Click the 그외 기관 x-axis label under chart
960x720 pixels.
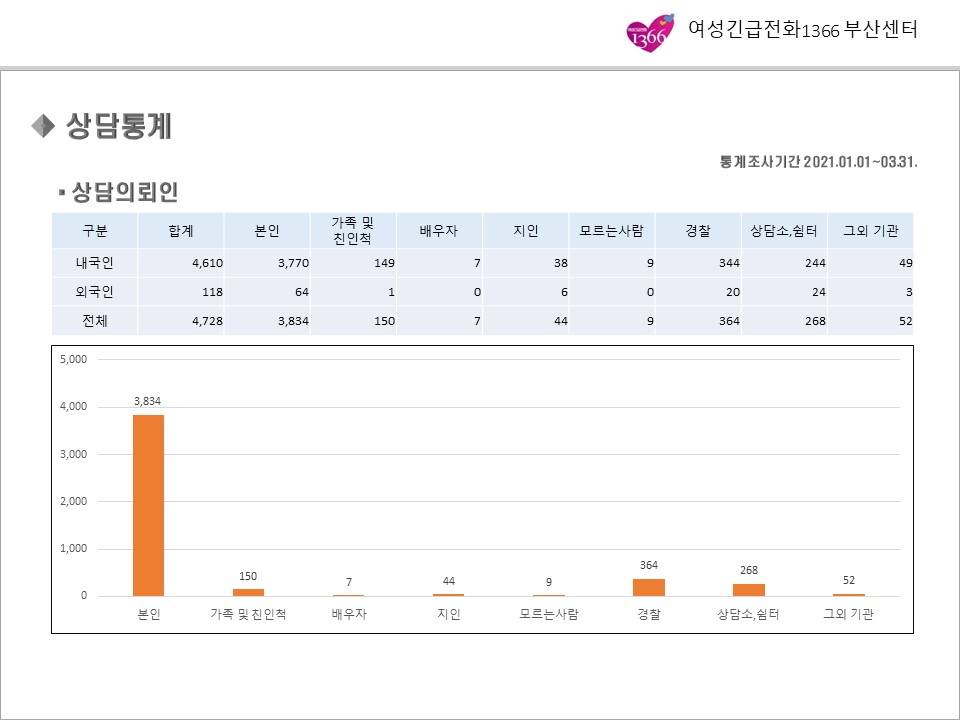(849, 614)
